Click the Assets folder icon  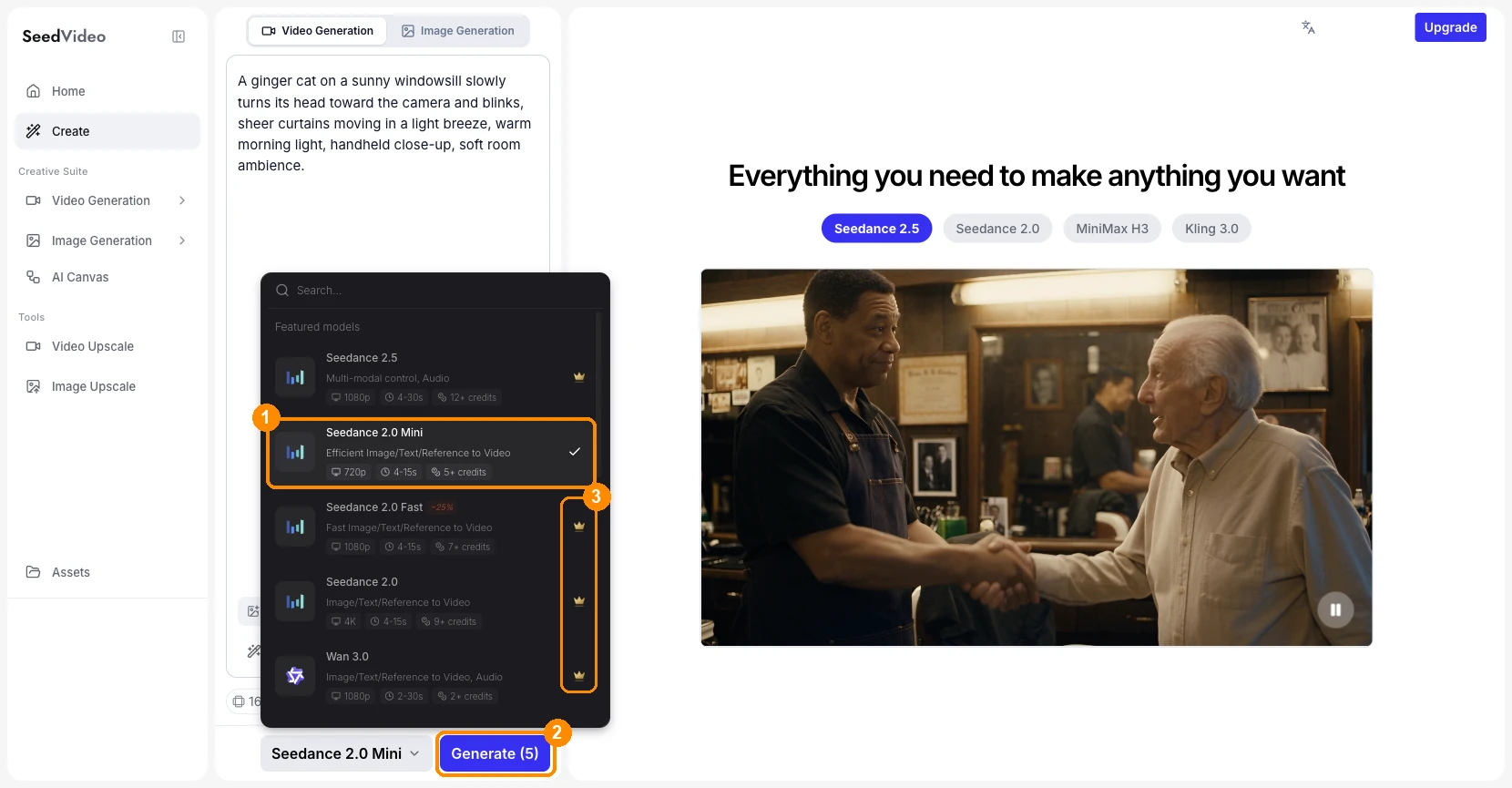click(34, 572)
